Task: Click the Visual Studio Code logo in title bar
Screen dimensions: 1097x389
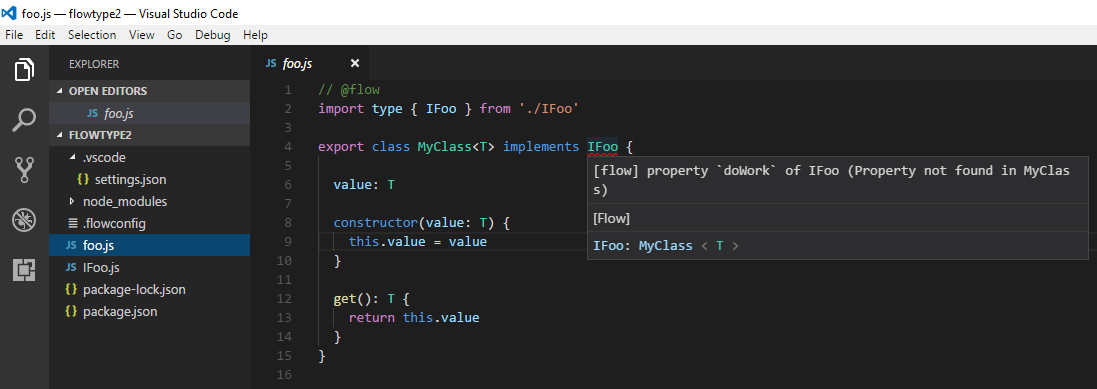Action: 9,13
